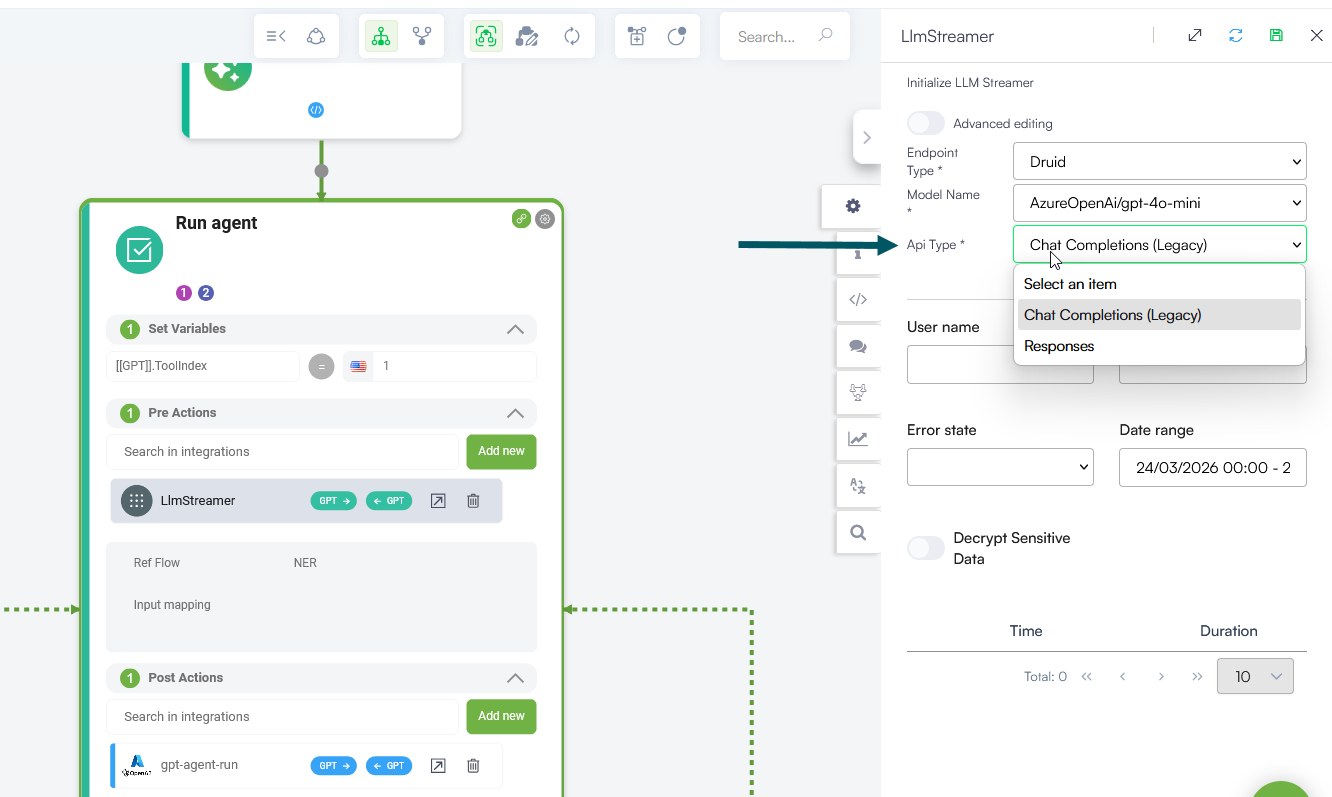This screenshot has height=797, width=1332.
Task: Delete the LlmStreamer pre action
Action: 473,501
